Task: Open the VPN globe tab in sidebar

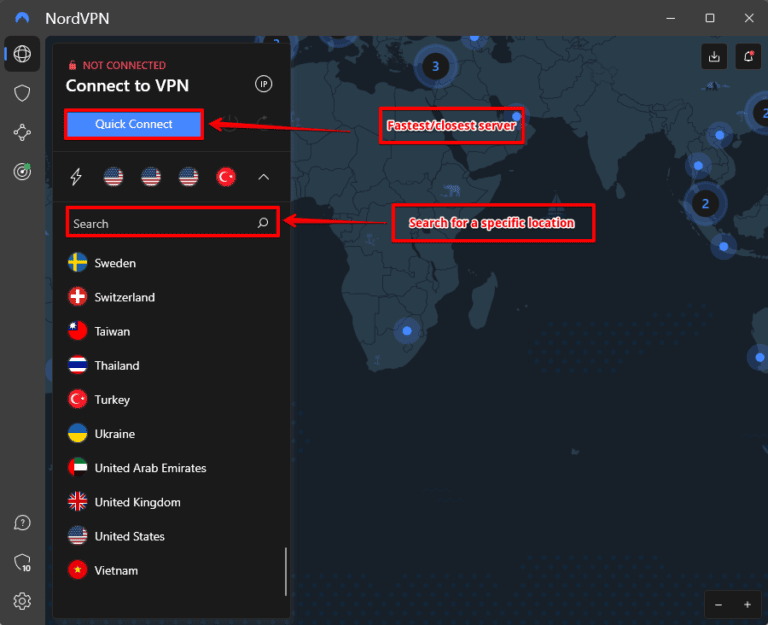Action: 22,54
